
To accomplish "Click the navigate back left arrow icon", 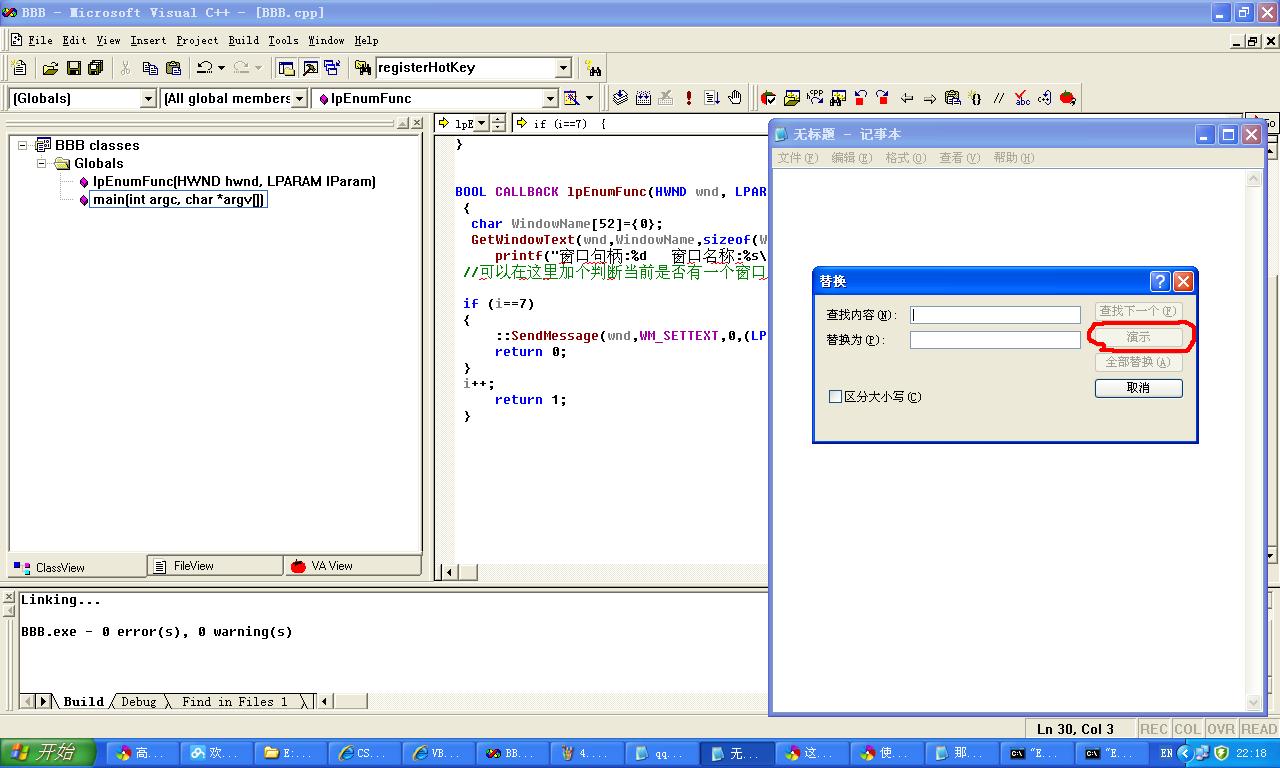I will (x=907, y=98).
